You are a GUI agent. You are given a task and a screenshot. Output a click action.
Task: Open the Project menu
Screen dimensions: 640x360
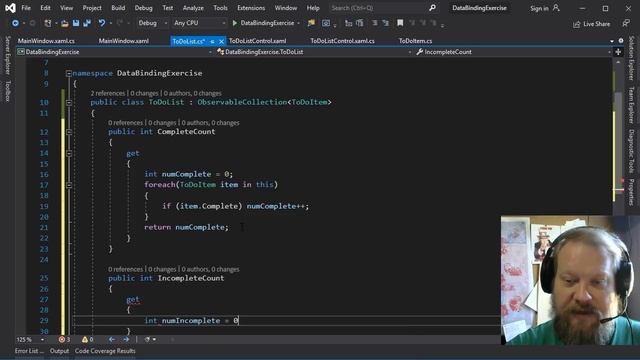tap(92, 8)
